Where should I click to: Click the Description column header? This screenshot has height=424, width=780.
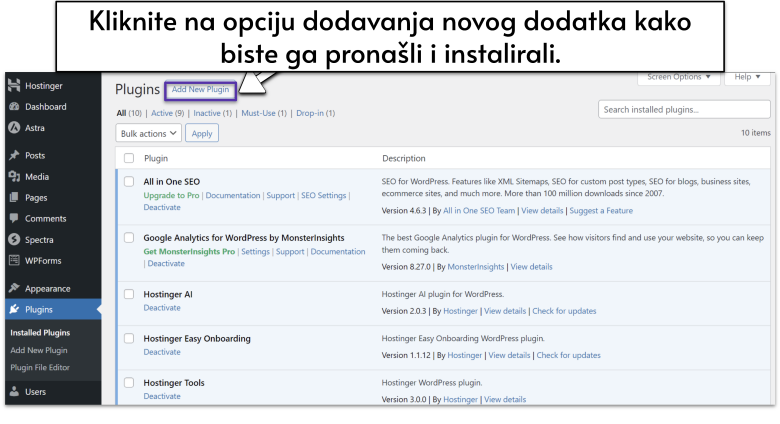tap(403, 158)
